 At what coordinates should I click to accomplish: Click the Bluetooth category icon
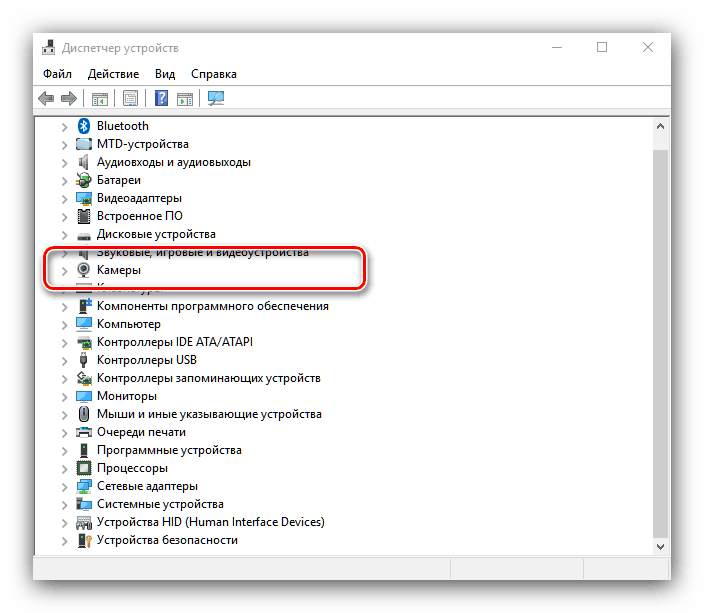point(84,126)
